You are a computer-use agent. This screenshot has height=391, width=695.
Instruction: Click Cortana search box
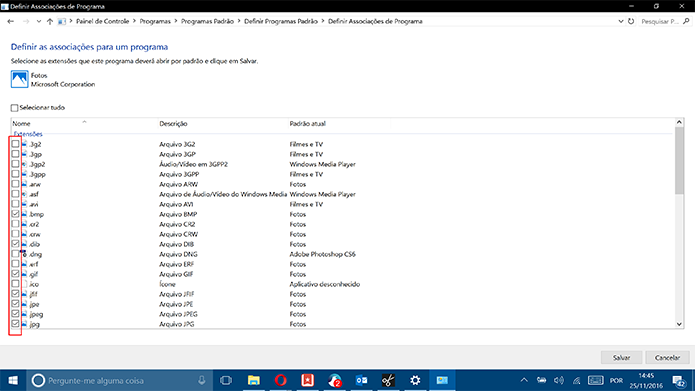tap(120, 380)
